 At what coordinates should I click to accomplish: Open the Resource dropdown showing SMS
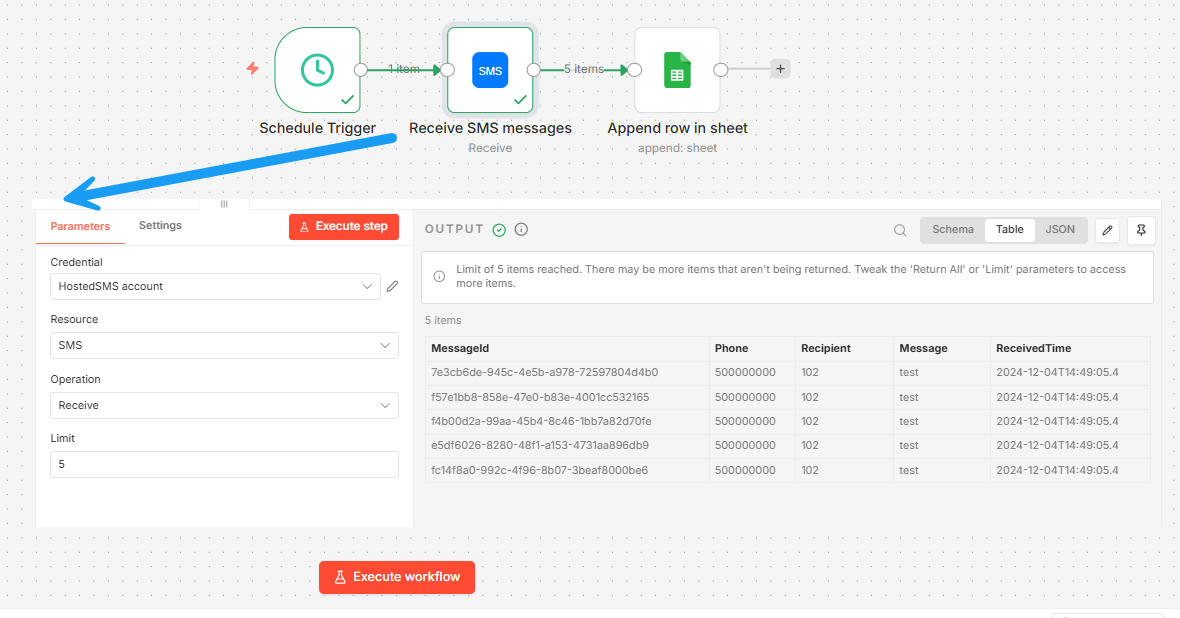click(224, 346)
